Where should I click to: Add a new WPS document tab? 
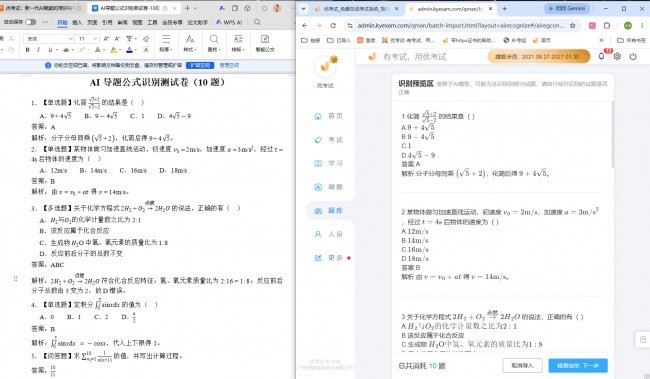(187, 8)
